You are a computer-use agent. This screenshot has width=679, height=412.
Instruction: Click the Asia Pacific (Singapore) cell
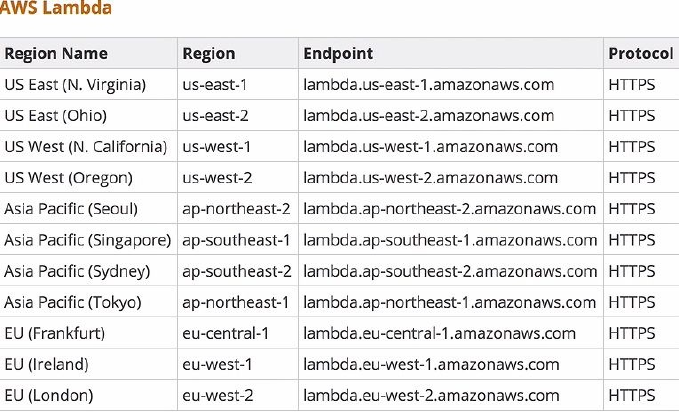pyautogui.click(x=88, y=240)
